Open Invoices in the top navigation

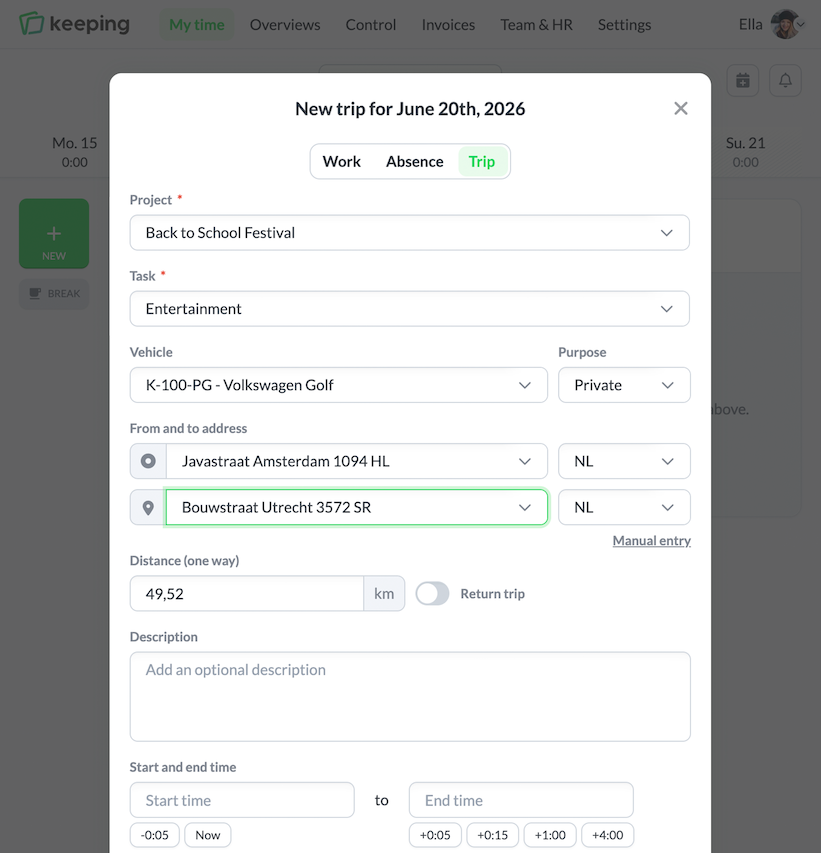click(x=448, y=24)
